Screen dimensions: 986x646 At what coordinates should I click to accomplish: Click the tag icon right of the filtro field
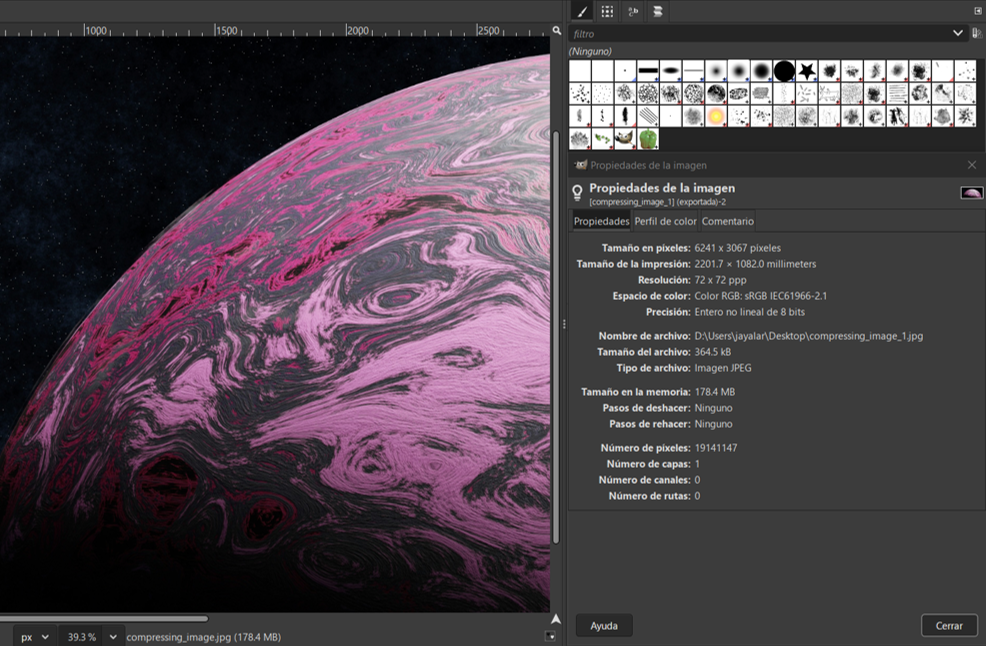[x=977, y=33]
